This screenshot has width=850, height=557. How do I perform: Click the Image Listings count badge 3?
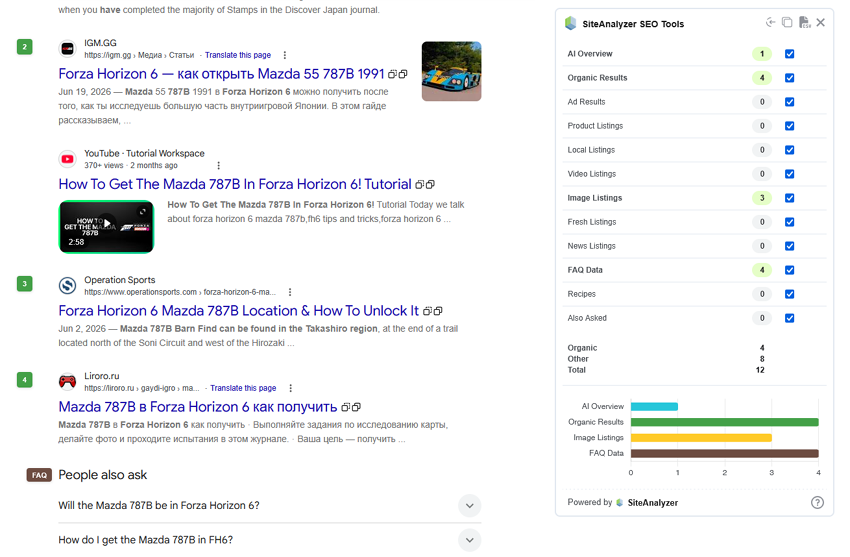click(x=762, y=198)
